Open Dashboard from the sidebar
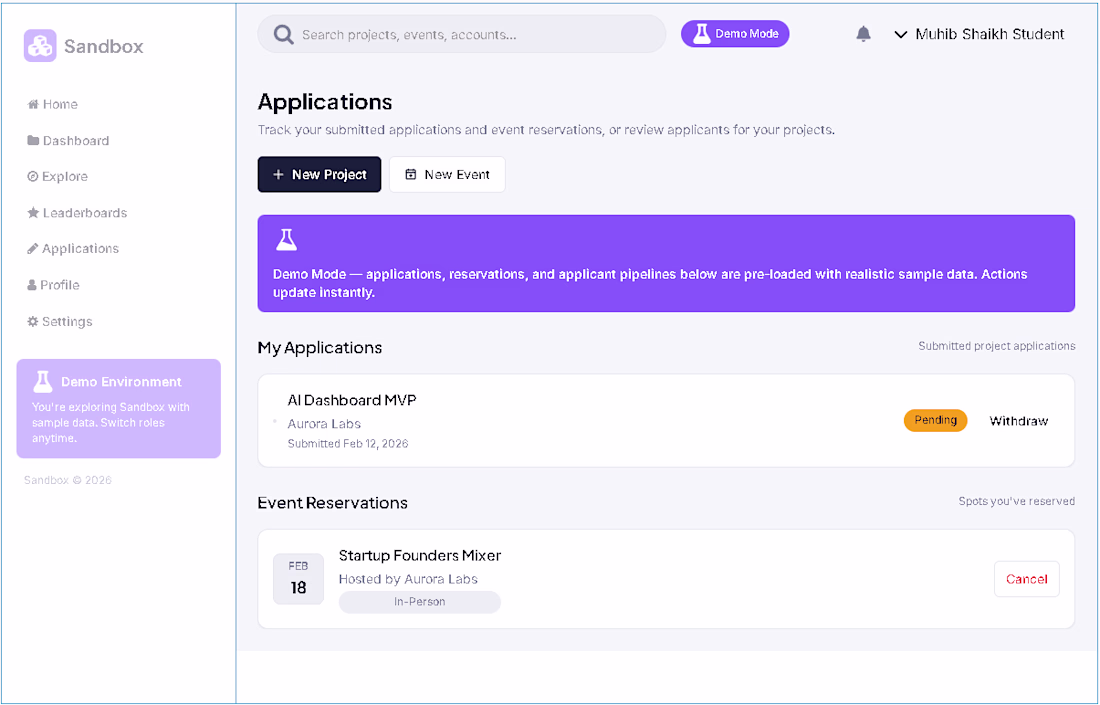Screen dimensions: 1100x705 (69, 140)
